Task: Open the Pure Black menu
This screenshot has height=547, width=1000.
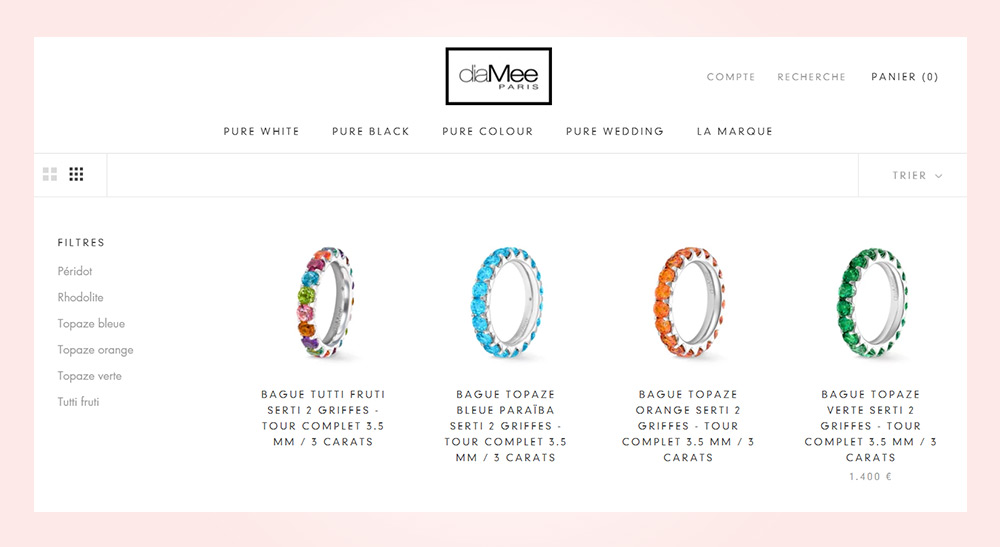Action: (371, 131)
